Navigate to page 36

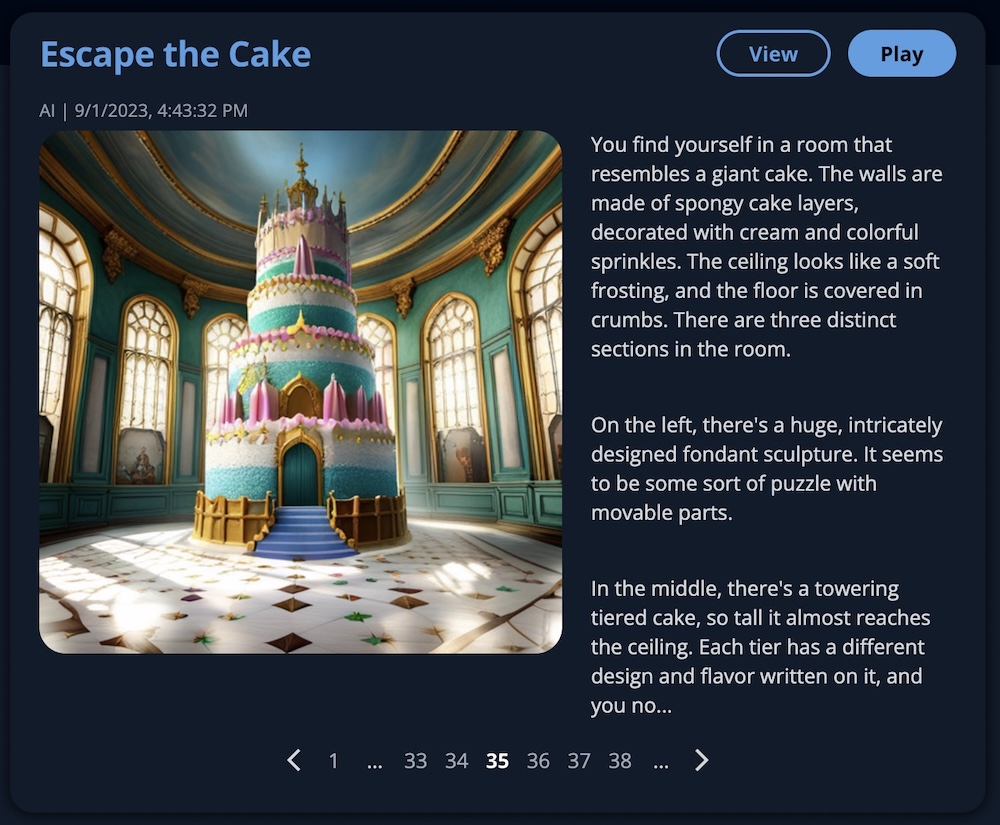[538, 761]
